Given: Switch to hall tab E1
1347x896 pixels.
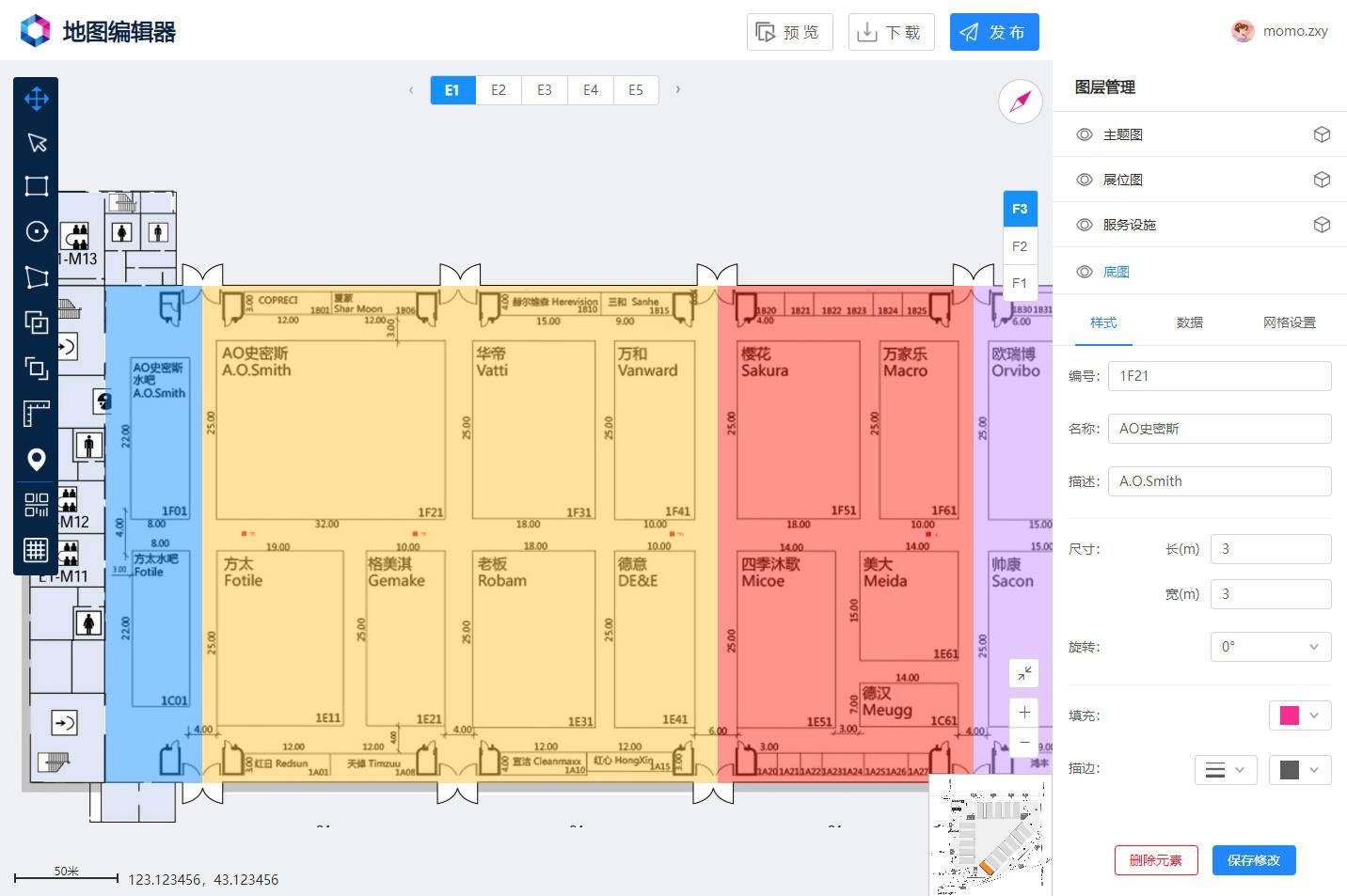Looking at the screenshot, I should tap(452, 90).
